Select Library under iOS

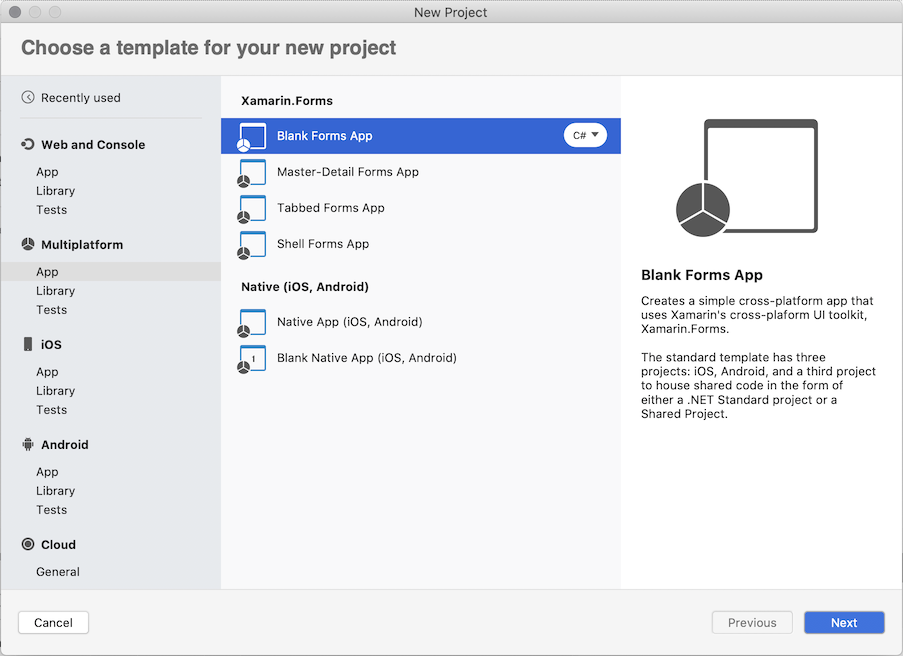click(x=55, y=390)
